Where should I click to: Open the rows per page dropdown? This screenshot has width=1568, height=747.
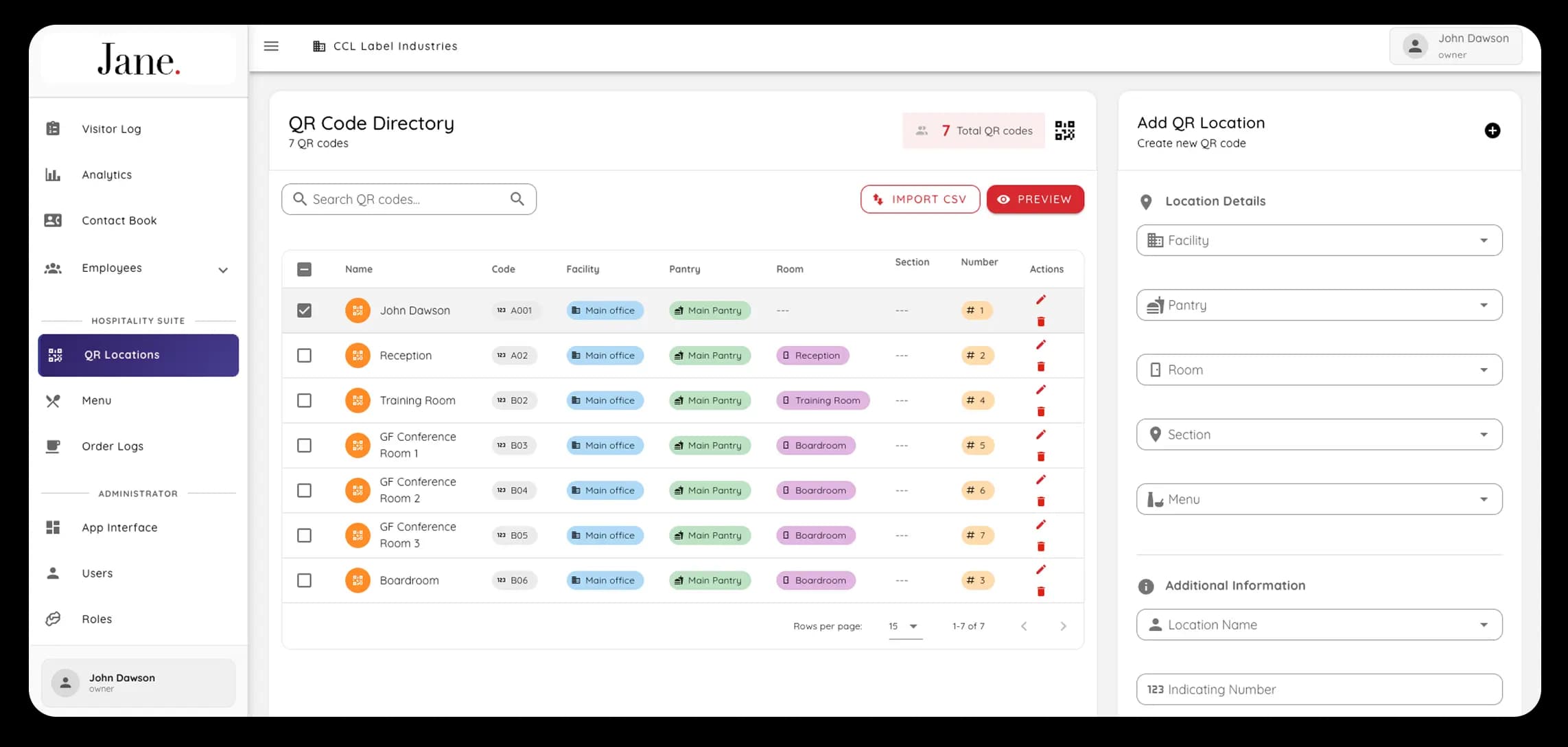(x=904, y=626)
